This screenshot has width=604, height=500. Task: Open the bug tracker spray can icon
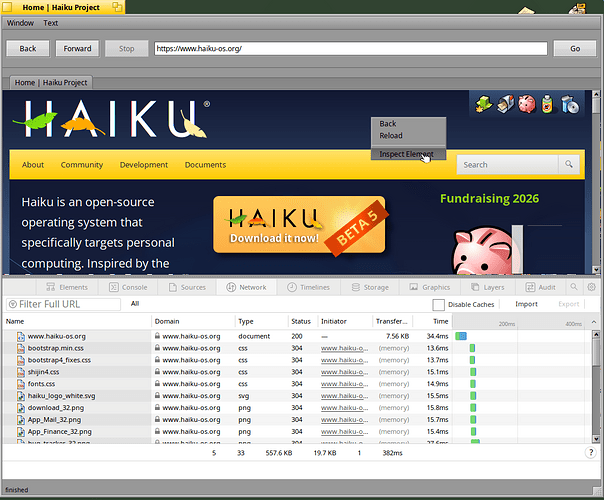(x=547, y=104)
